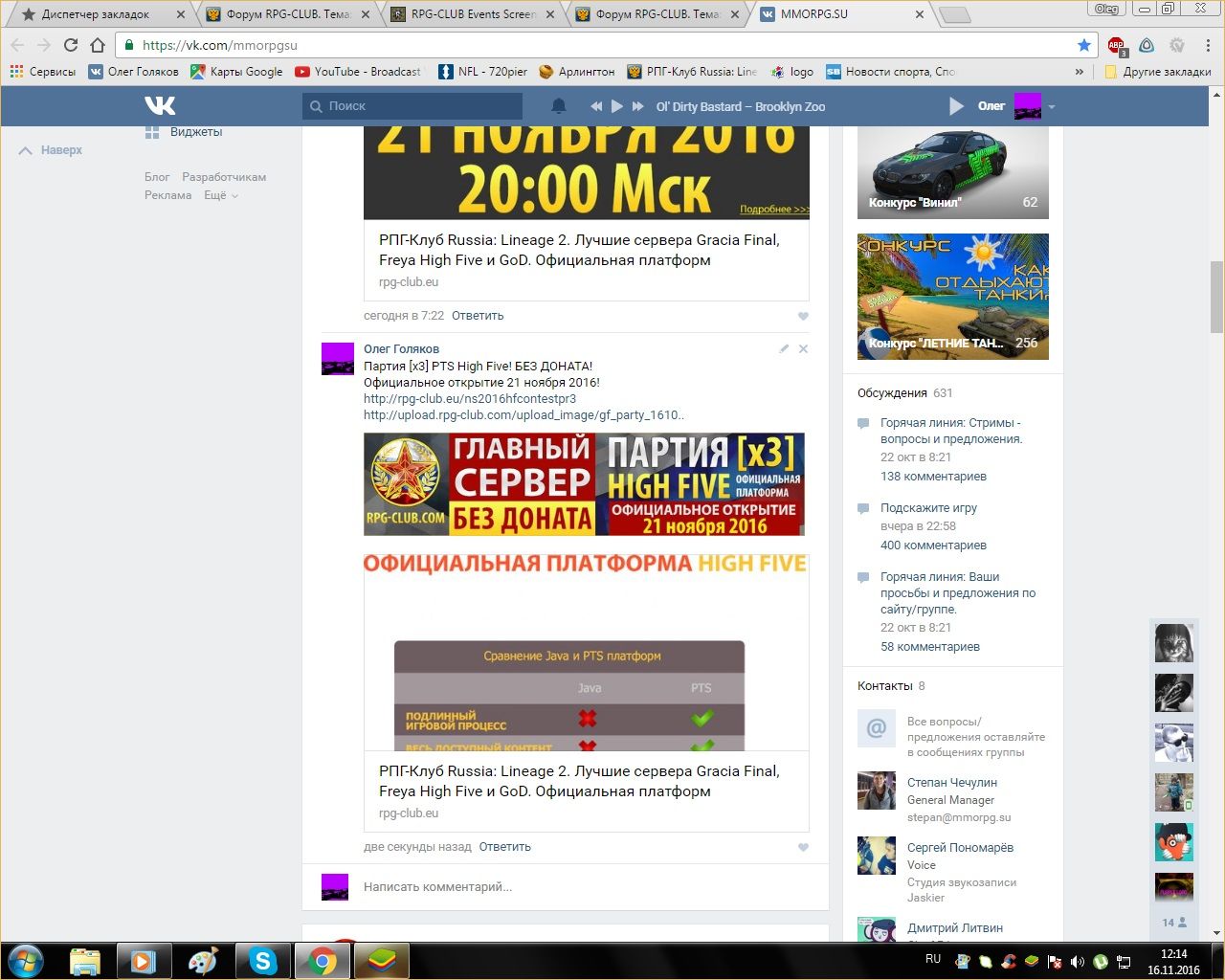This screenshot has height=980, width=1225.
Task: Open the Разработчикам link
Action: 224,177
